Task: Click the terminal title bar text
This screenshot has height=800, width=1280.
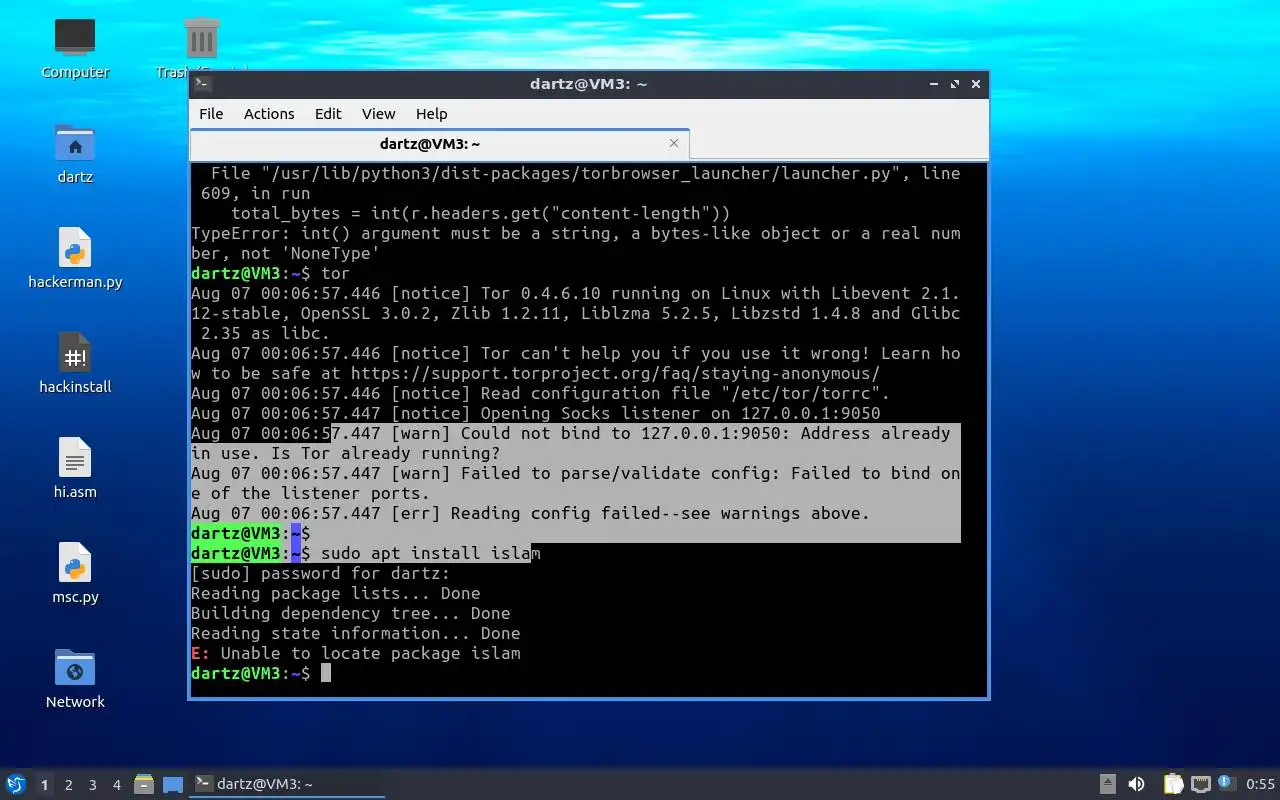Action: point(589,84)
